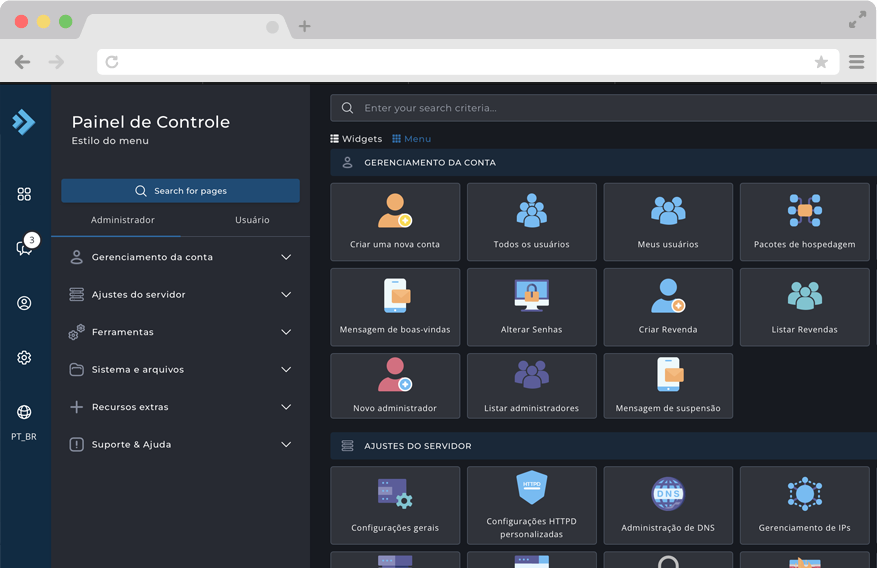This screenshot has width=877, height=568.
Task: Click the panel logo at top left
Action: coord(24,122)
